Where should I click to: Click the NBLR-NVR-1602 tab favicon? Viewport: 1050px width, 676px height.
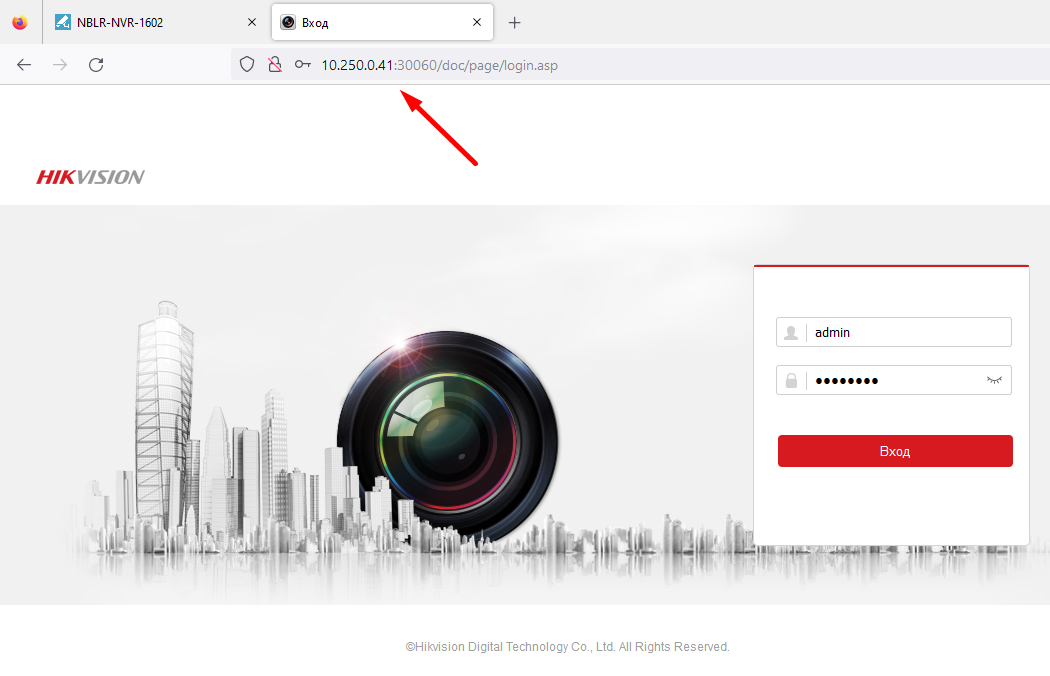63,22
